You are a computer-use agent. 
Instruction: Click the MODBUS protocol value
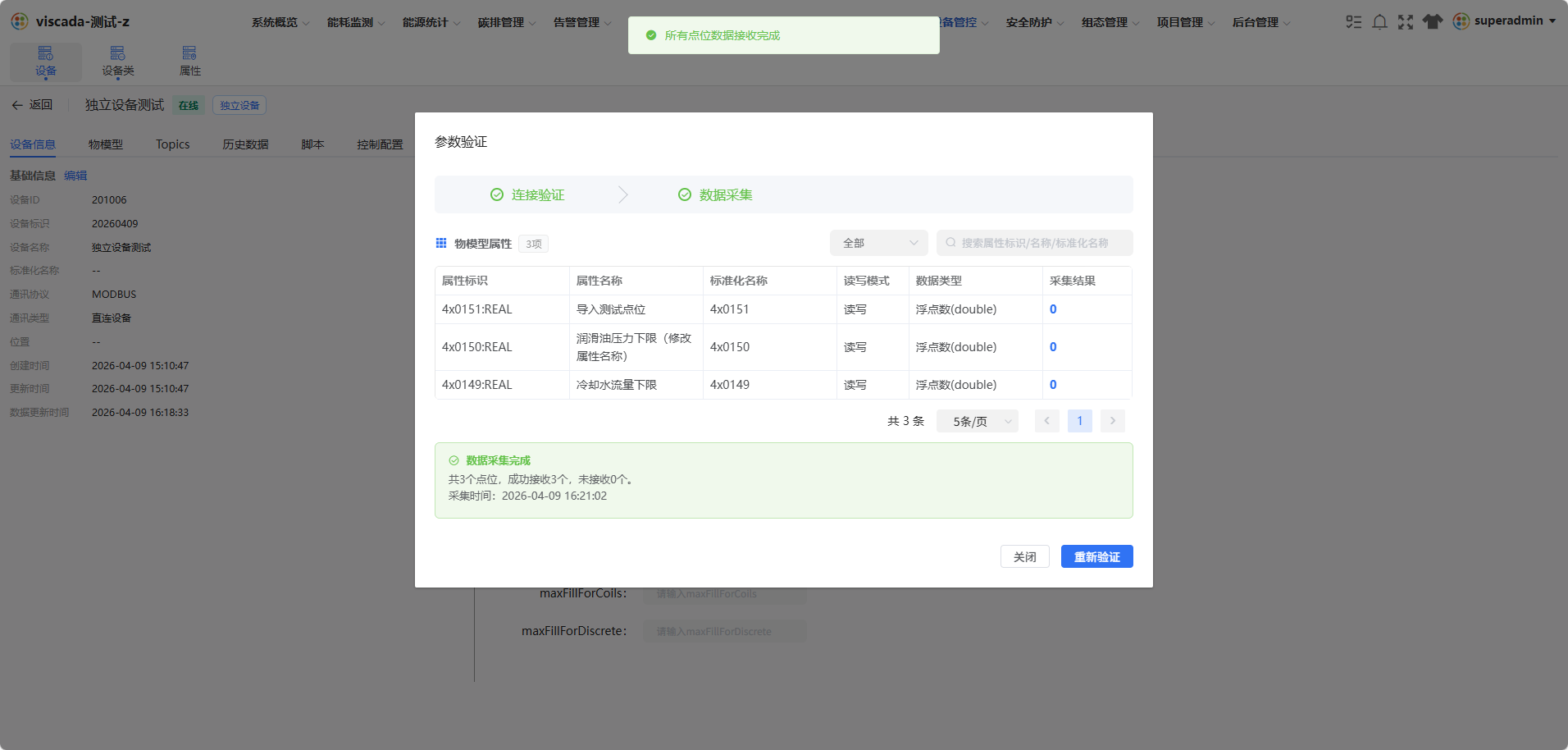[x=114, y=295]
